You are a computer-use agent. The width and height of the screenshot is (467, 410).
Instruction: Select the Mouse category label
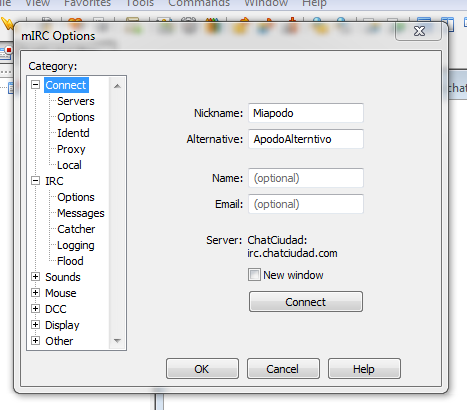pyautogui.click(x=61, y=293)
